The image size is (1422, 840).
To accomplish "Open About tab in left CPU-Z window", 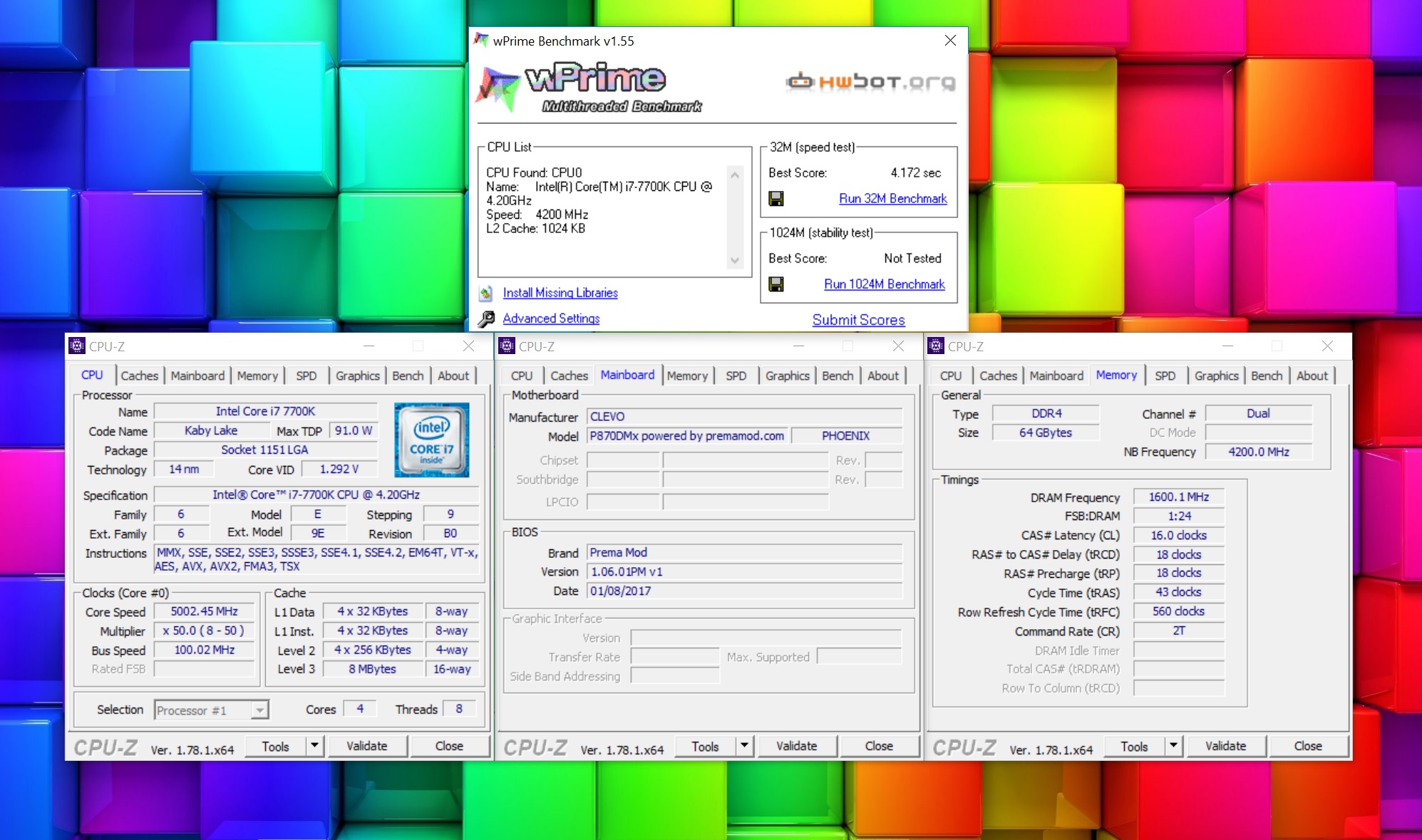I will [x=453, y=375].
